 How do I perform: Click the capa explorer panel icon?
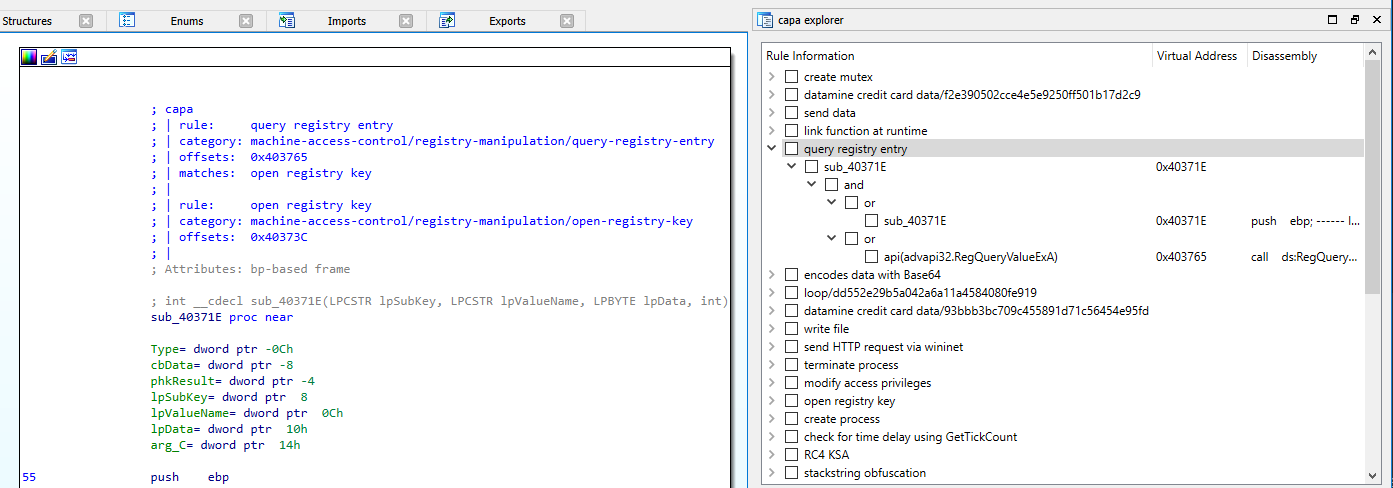click(x=765, y=20)
